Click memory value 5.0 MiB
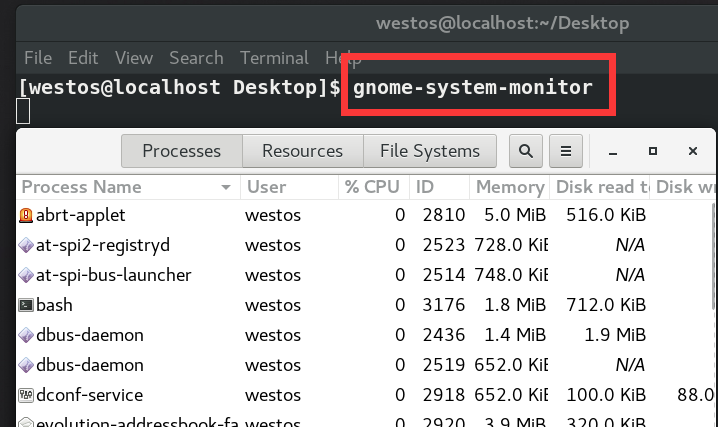This screenshot has height=427, width=718. click(x=515, y=215)
